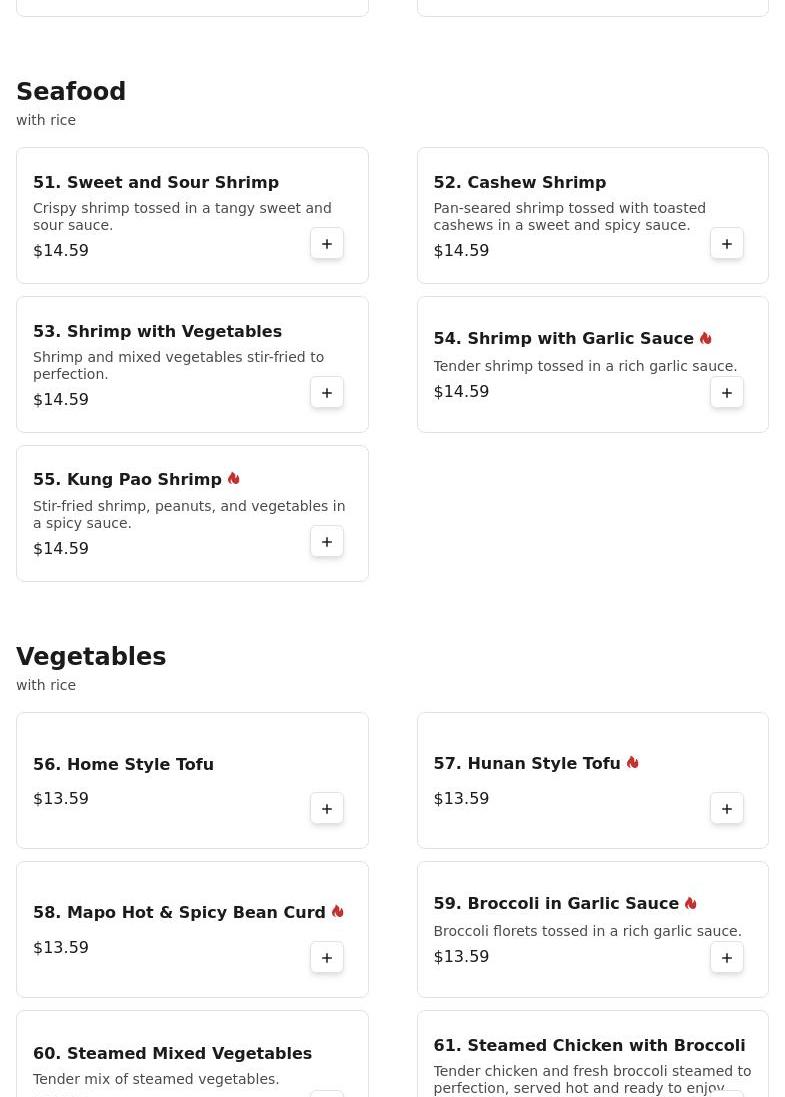Add Hunan Style Tofu to order

(727, 809)
